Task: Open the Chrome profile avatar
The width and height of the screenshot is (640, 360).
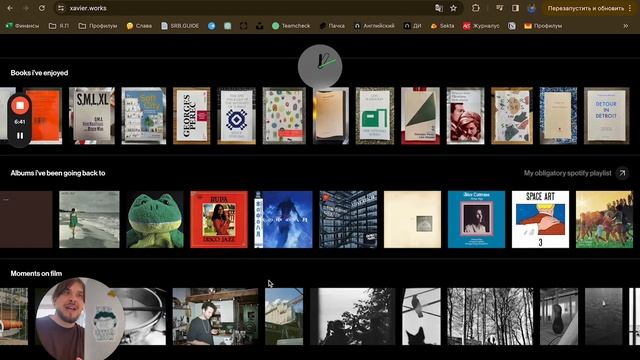Action: click(531, 8)
